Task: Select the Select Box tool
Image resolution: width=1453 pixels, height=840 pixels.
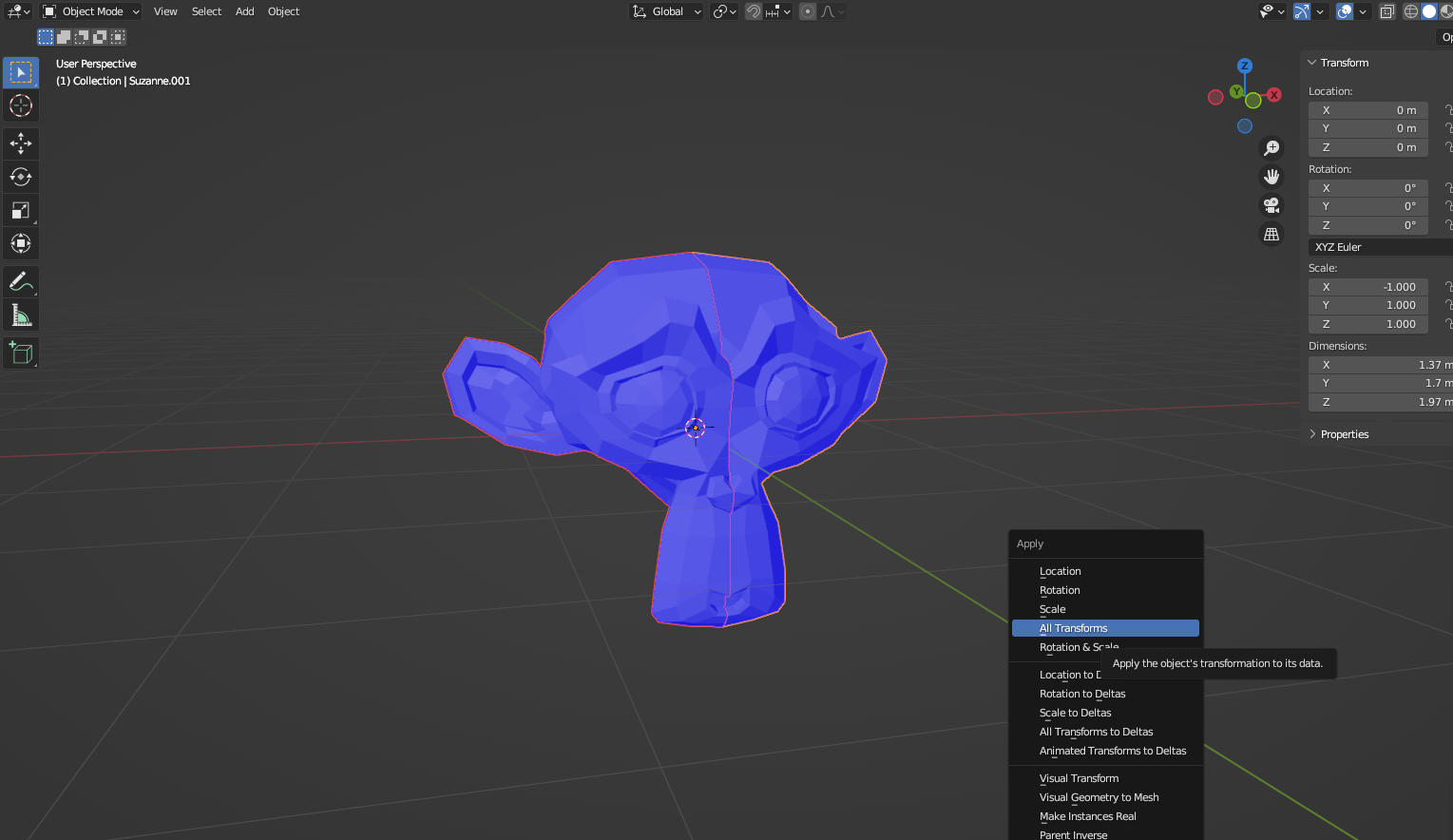Action: tap(21, 72)
